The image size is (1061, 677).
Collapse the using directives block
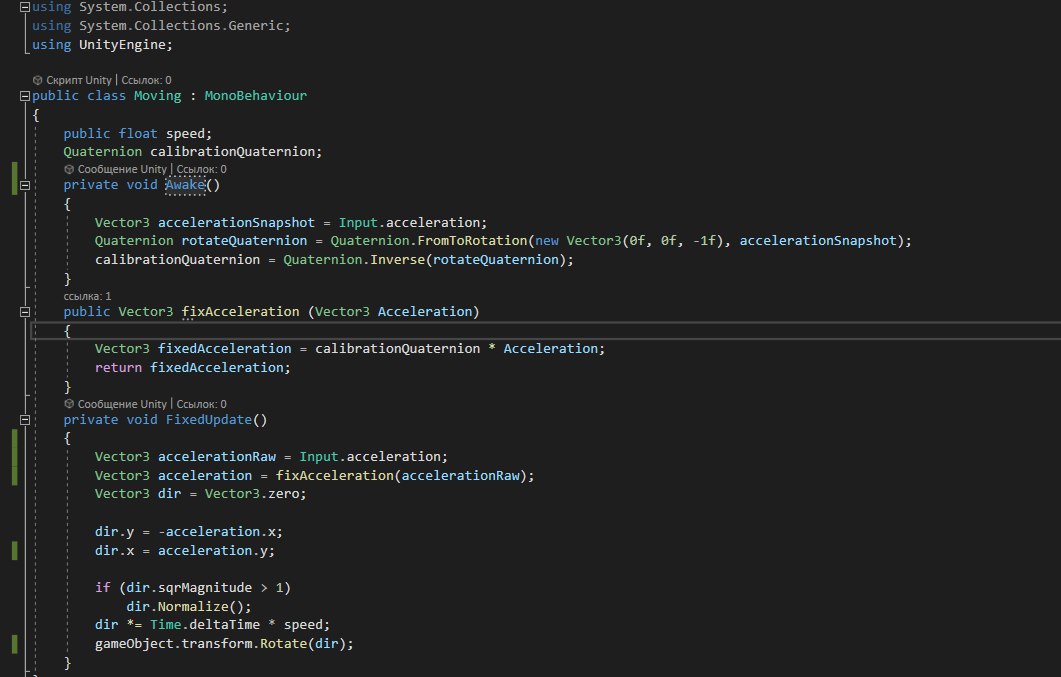pyautogui.click(x=25, y=7)
